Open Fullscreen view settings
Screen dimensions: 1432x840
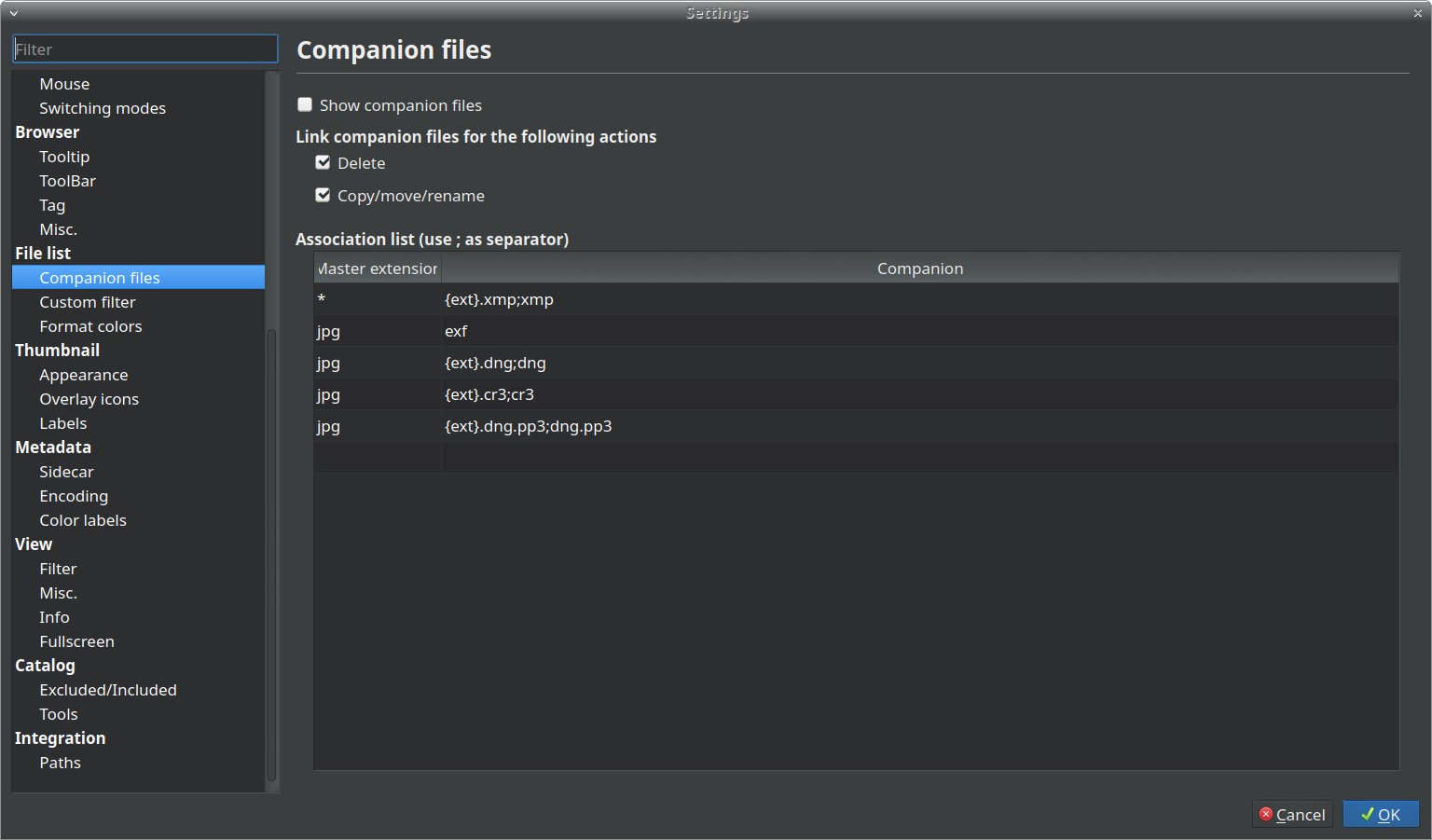(76, 641)
